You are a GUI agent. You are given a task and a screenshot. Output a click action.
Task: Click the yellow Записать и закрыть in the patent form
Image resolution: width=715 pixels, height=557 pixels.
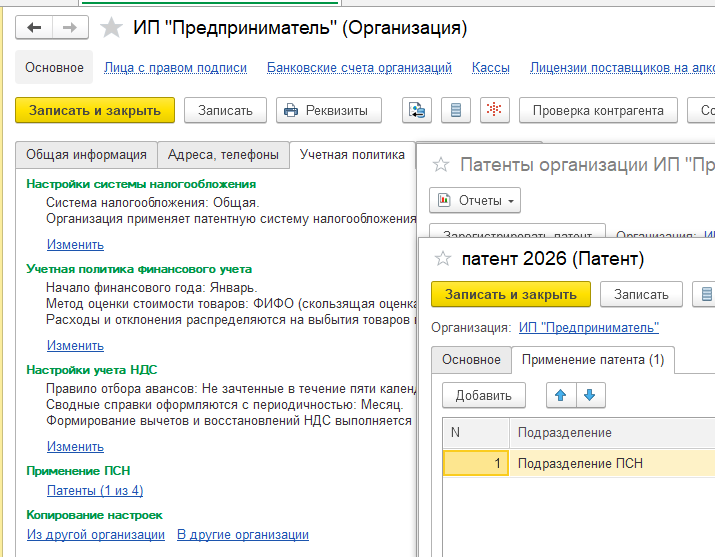tap(511, 294)
